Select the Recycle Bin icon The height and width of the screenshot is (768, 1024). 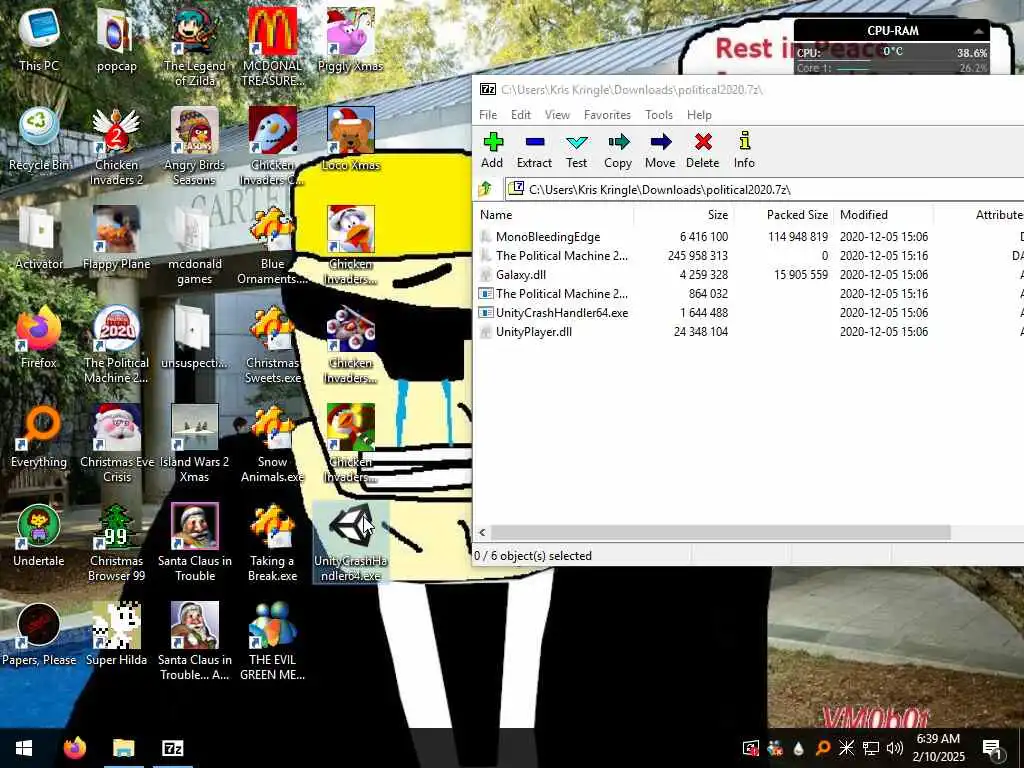[39, 140]
